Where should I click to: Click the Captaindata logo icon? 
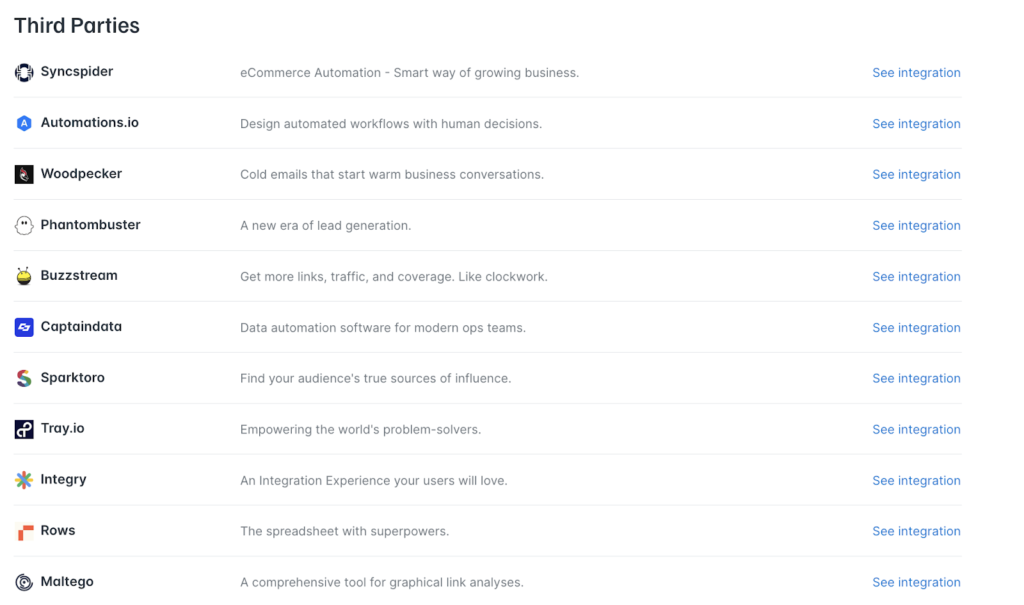(x=22, y=327)
